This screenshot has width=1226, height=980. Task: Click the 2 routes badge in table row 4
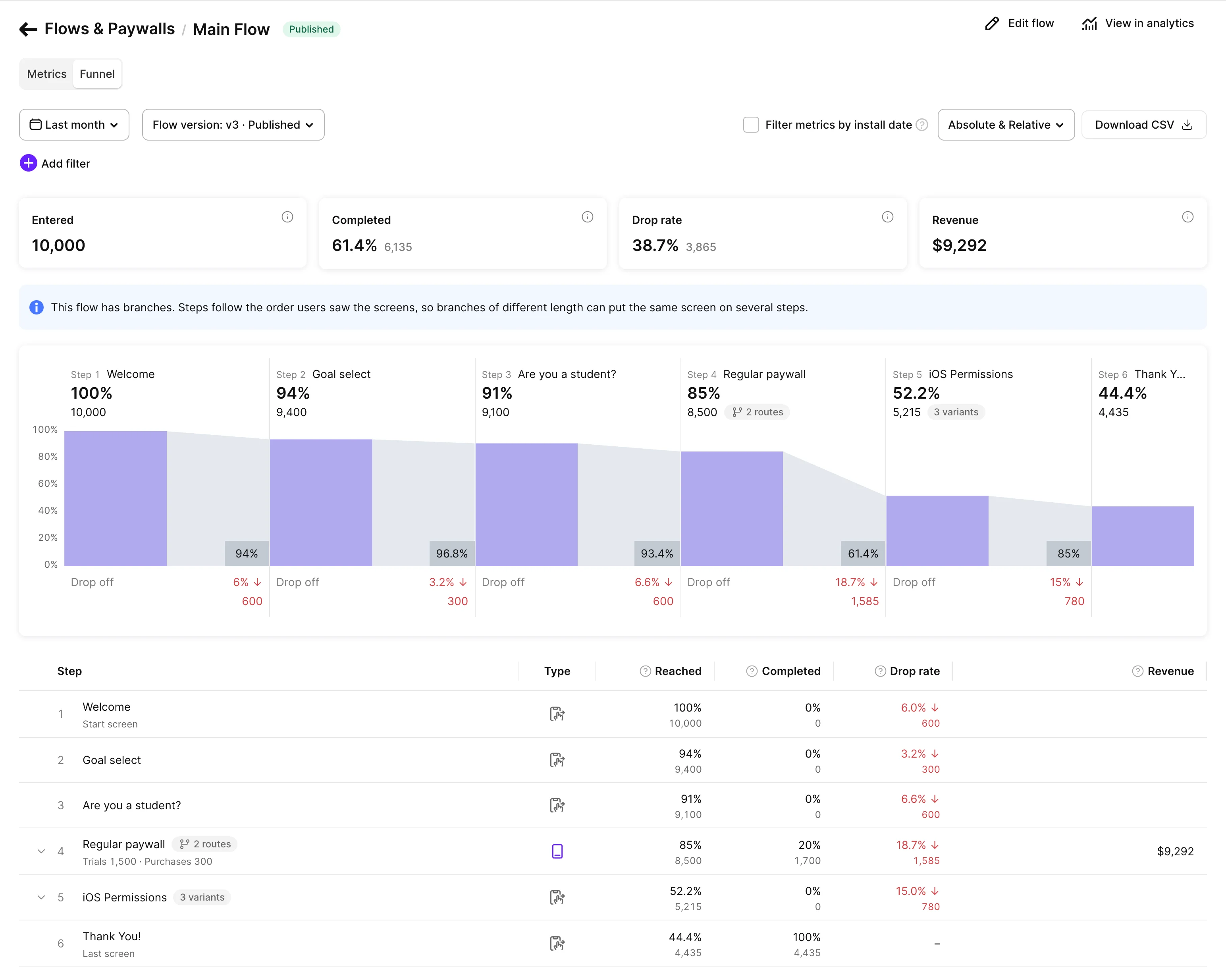tap(205, 844)
